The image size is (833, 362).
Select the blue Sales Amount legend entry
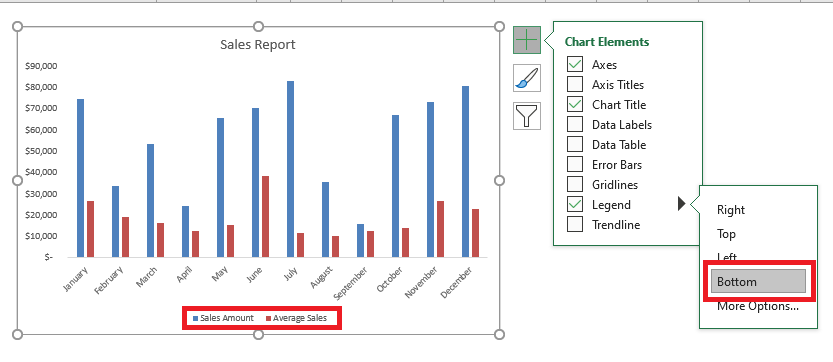[223, 318]
